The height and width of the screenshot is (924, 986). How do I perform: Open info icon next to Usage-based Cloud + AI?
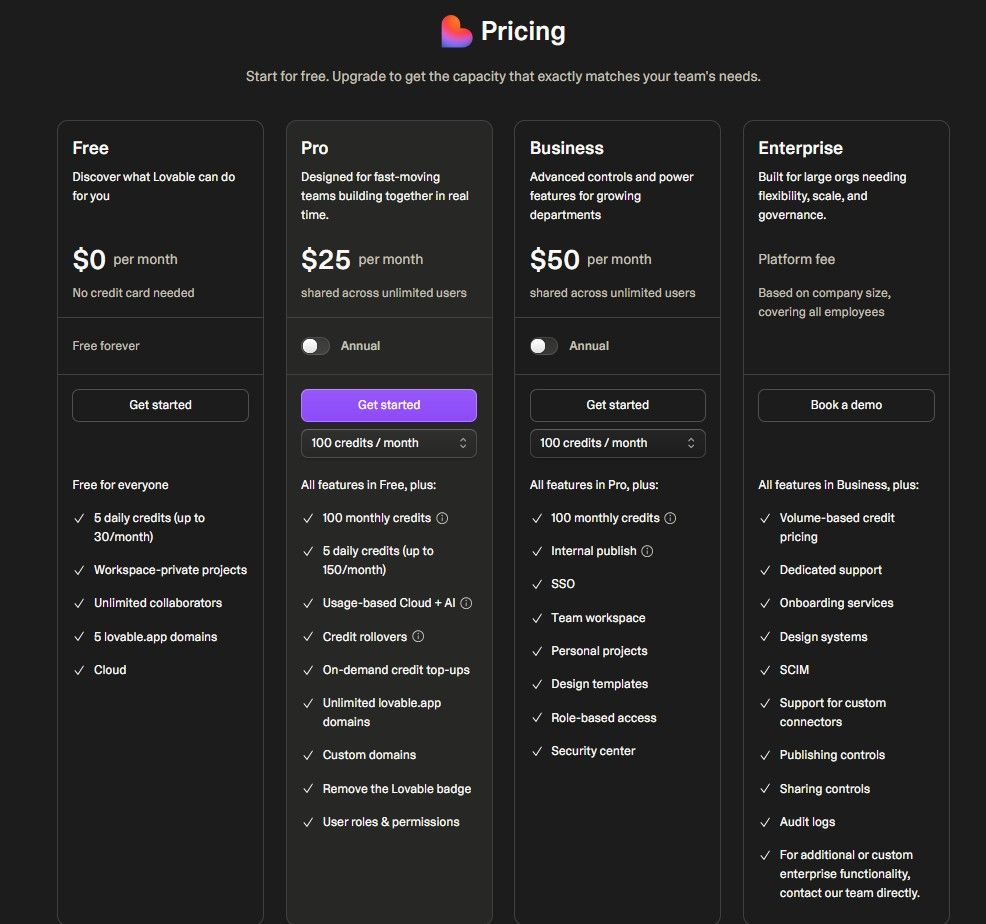(466, 603)
